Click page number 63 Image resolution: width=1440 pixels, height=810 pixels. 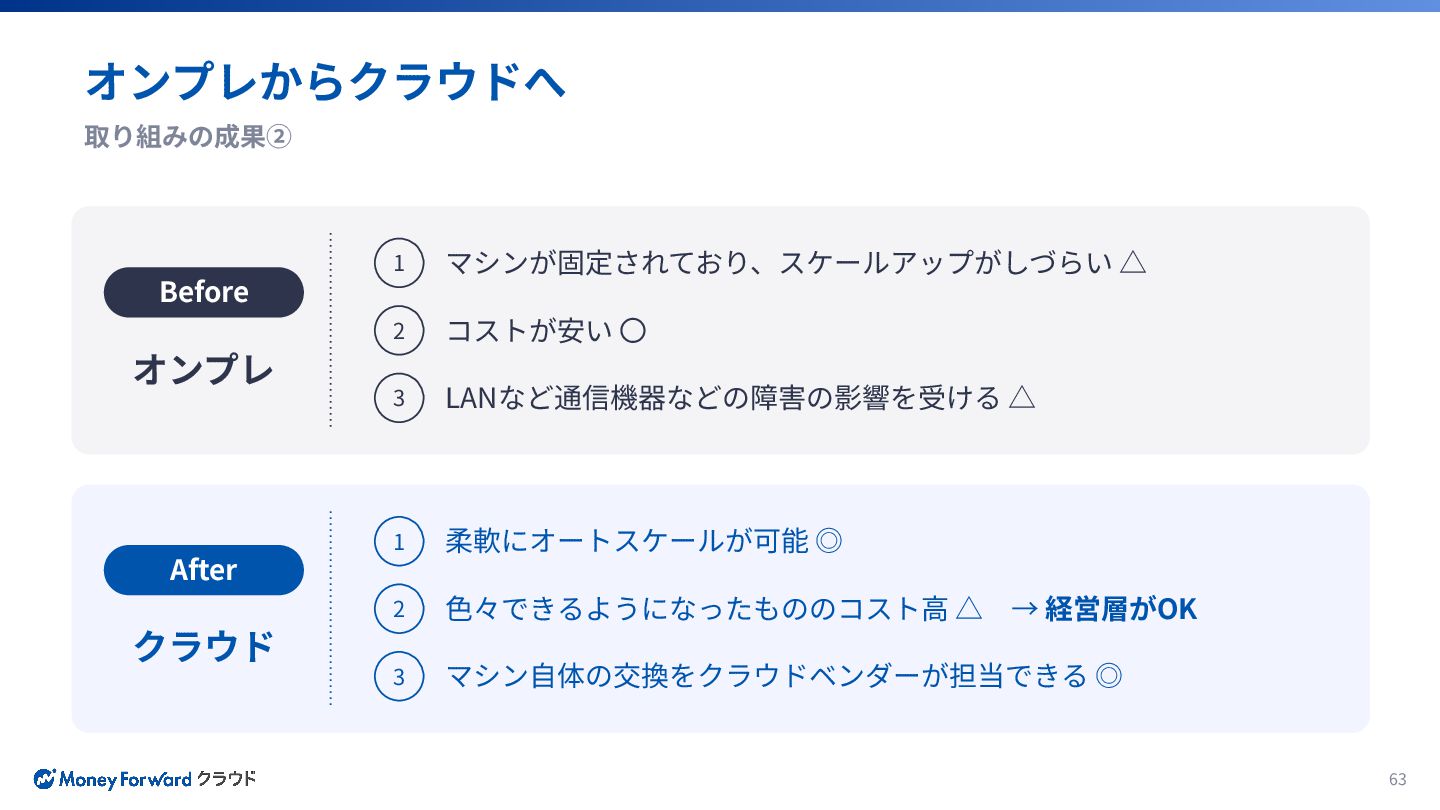[1397, 779]
